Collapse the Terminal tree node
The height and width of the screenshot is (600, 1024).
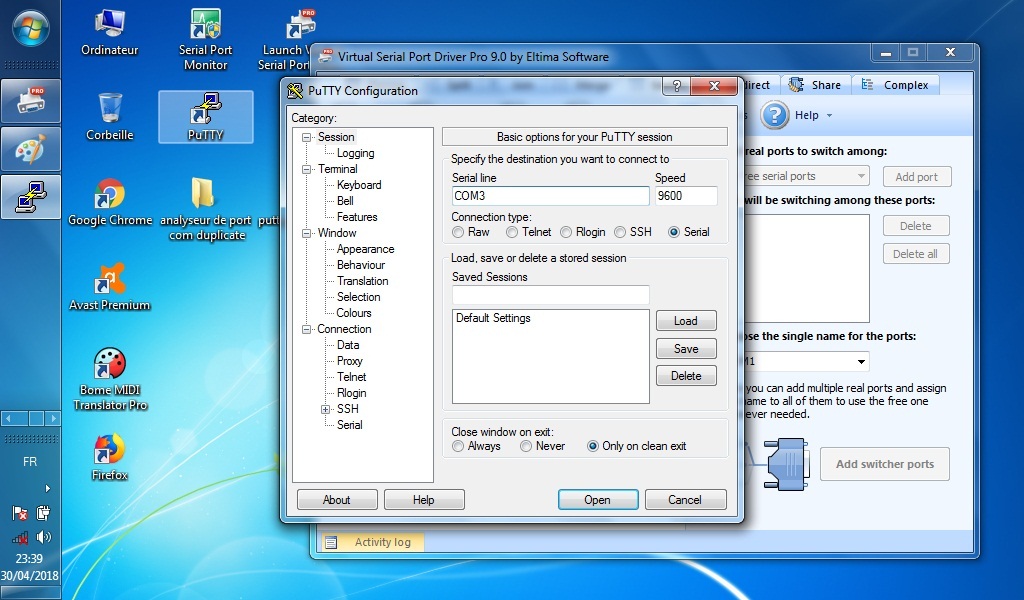click(x=306, y=170)
